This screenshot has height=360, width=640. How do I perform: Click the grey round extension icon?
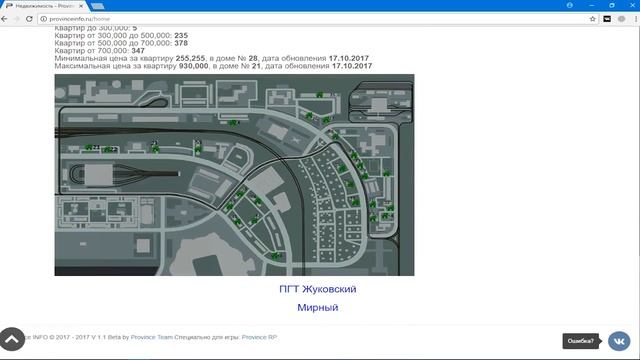coord(621,19)
